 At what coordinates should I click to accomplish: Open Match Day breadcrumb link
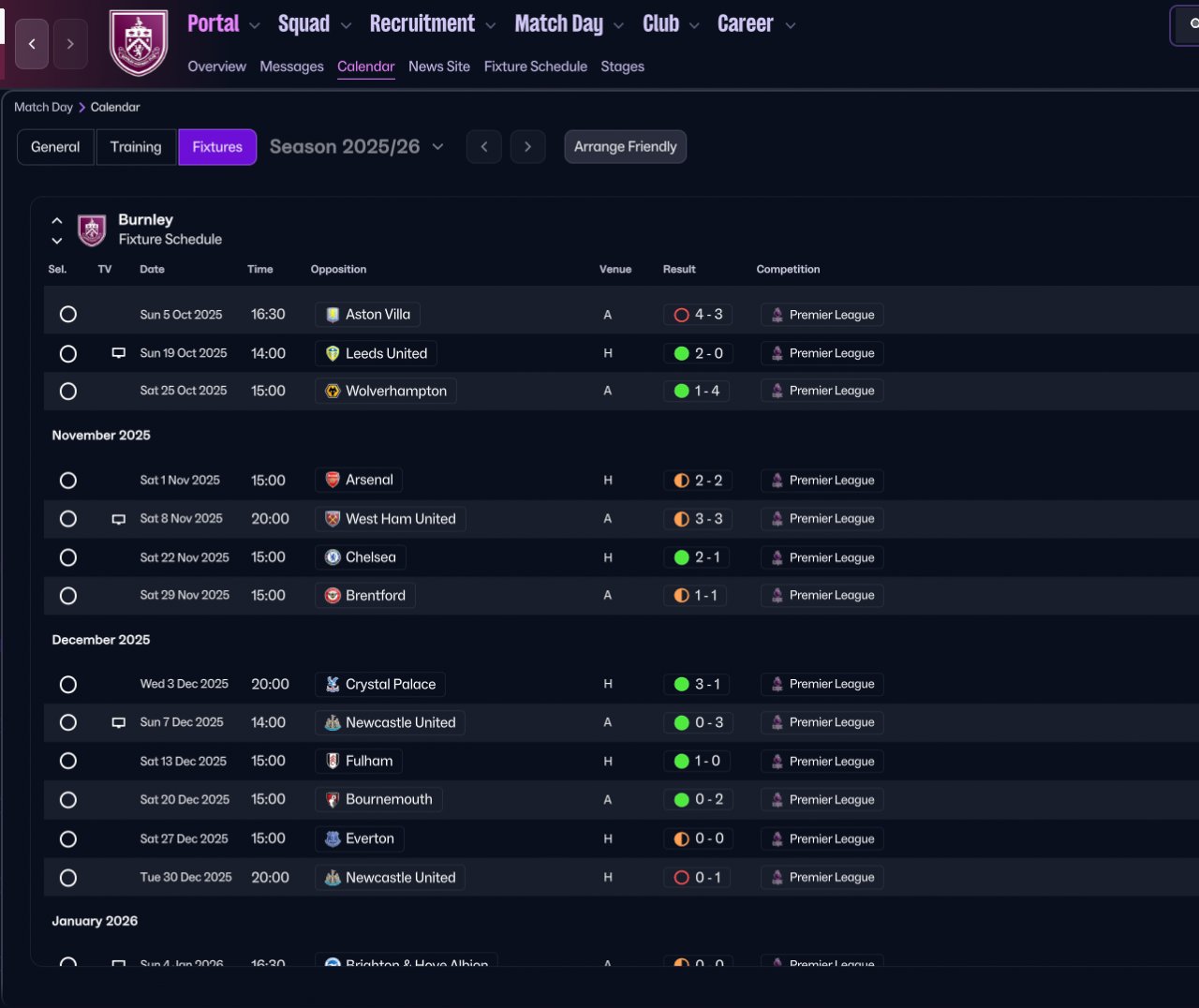[x=43, y=108]
